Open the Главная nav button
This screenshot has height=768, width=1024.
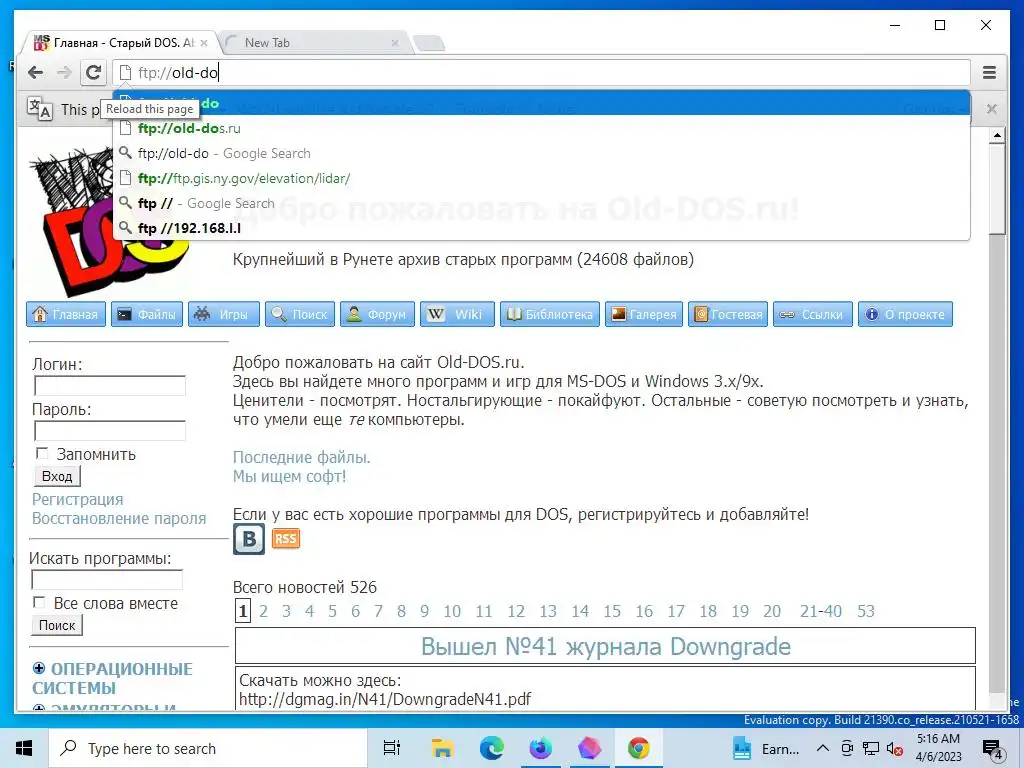(x=66, y=314)
